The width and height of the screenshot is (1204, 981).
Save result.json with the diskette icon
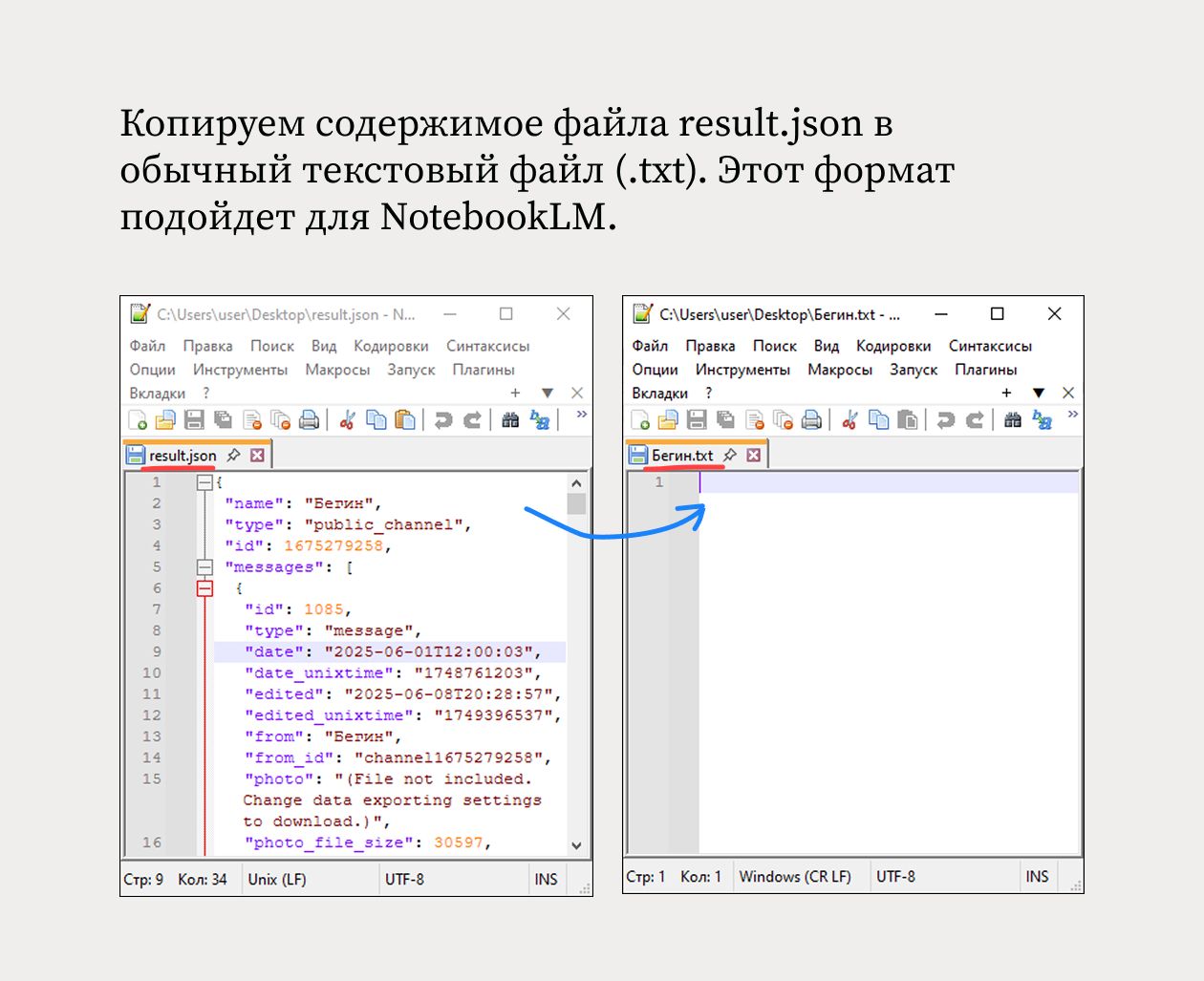(193, 418)
